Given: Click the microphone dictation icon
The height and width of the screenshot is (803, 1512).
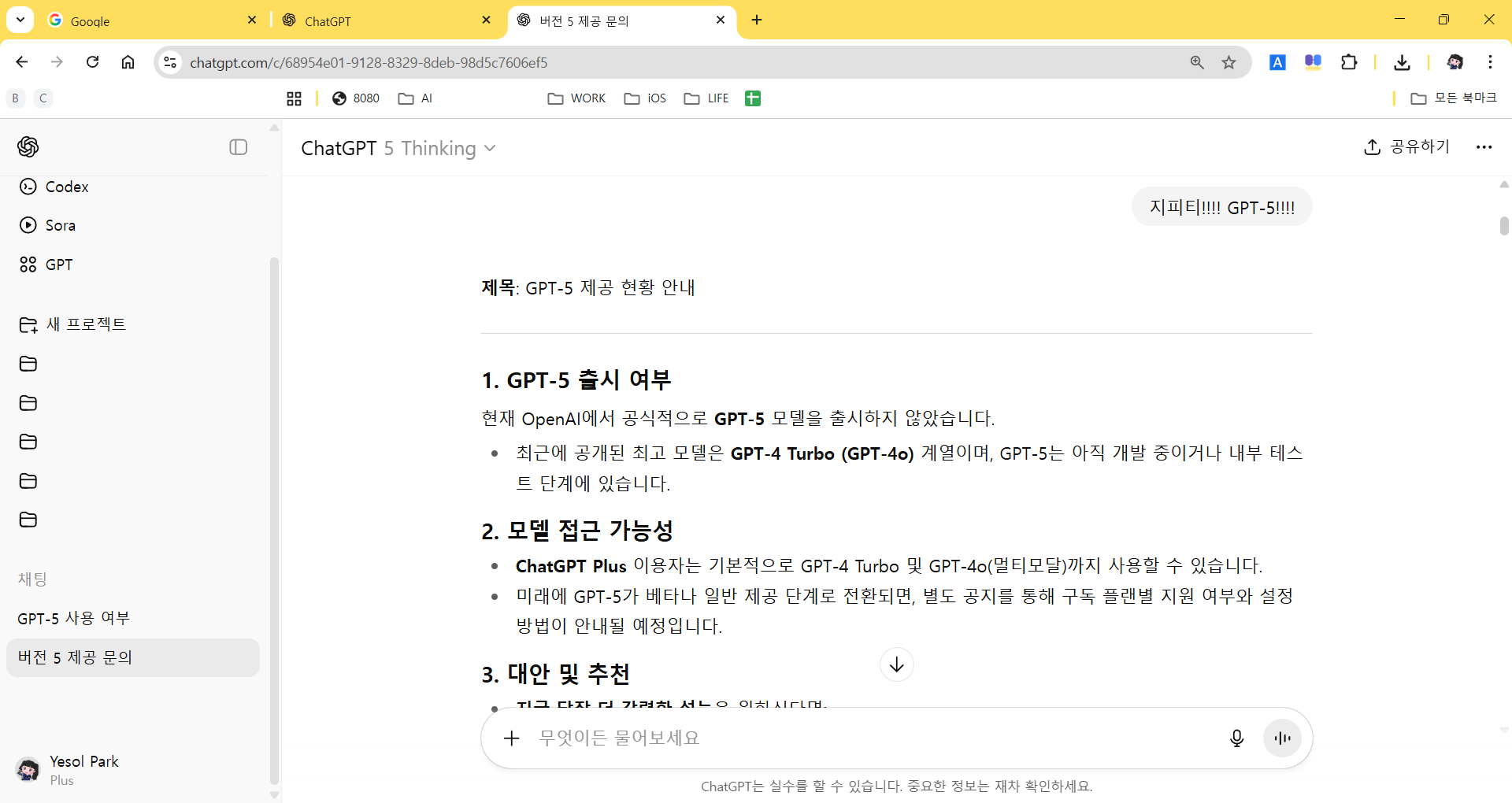Looking at the screenshot, I should point(1237,738).
